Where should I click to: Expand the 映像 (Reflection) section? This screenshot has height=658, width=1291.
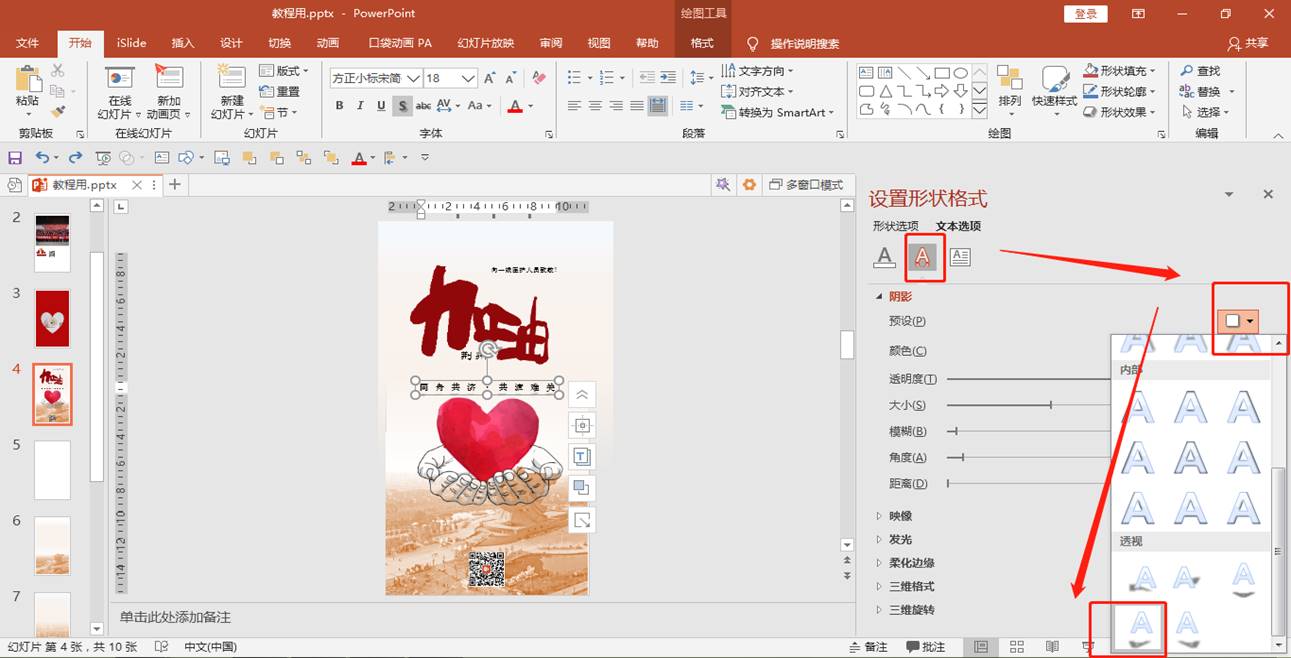pos(900,516)
